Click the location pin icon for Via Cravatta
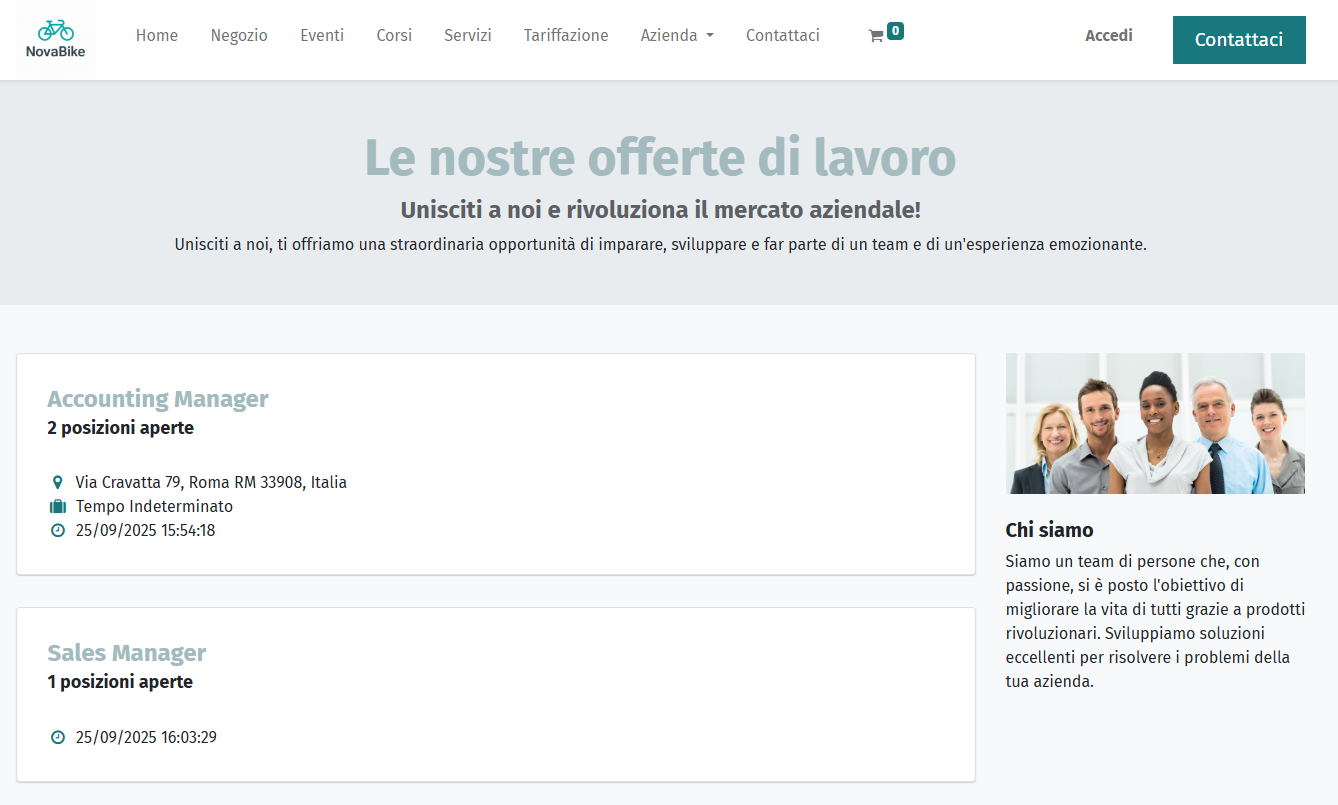Image resolution: width=1338 pixels, height=805 pixels. pos(57,483)
